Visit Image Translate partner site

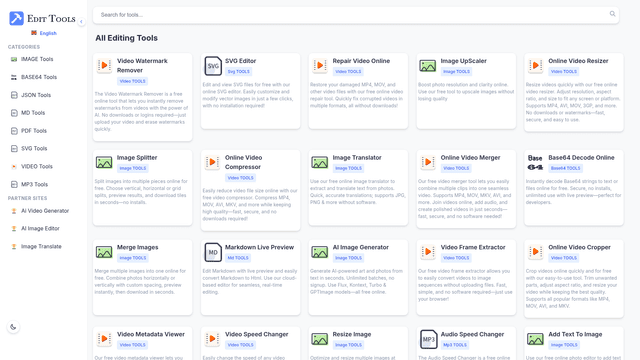[x=41, y=247]
